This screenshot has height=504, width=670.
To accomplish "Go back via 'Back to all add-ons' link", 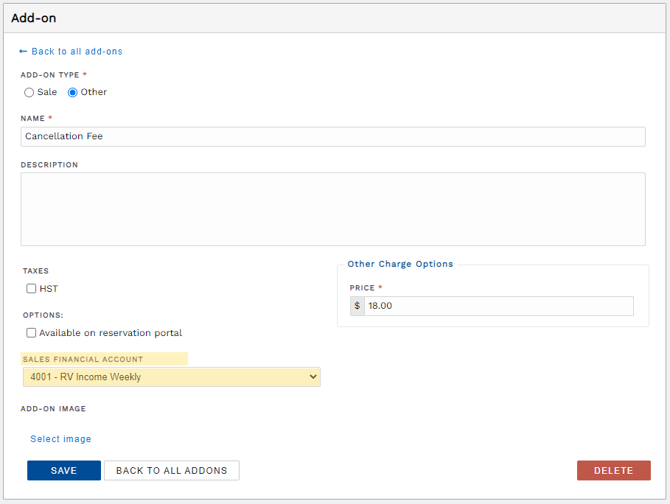I will coord(71,52).
